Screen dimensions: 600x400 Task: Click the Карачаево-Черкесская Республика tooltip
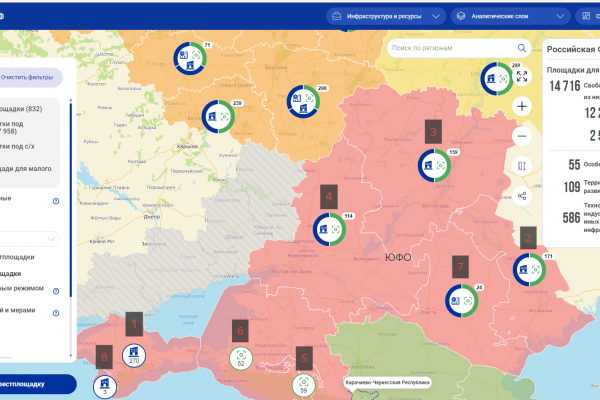tap(387, 382)
